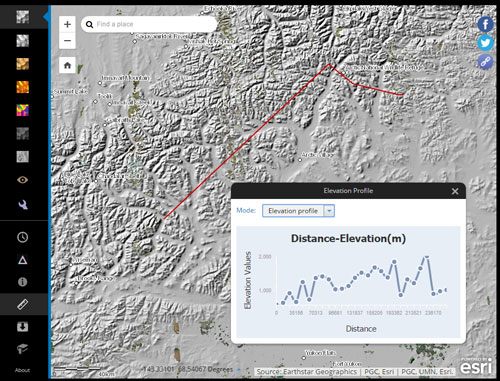The height and width of the screenshot is (381, 500).
Task: Return to home map extent
Action: pyautogui.click(x=67, y=65)
